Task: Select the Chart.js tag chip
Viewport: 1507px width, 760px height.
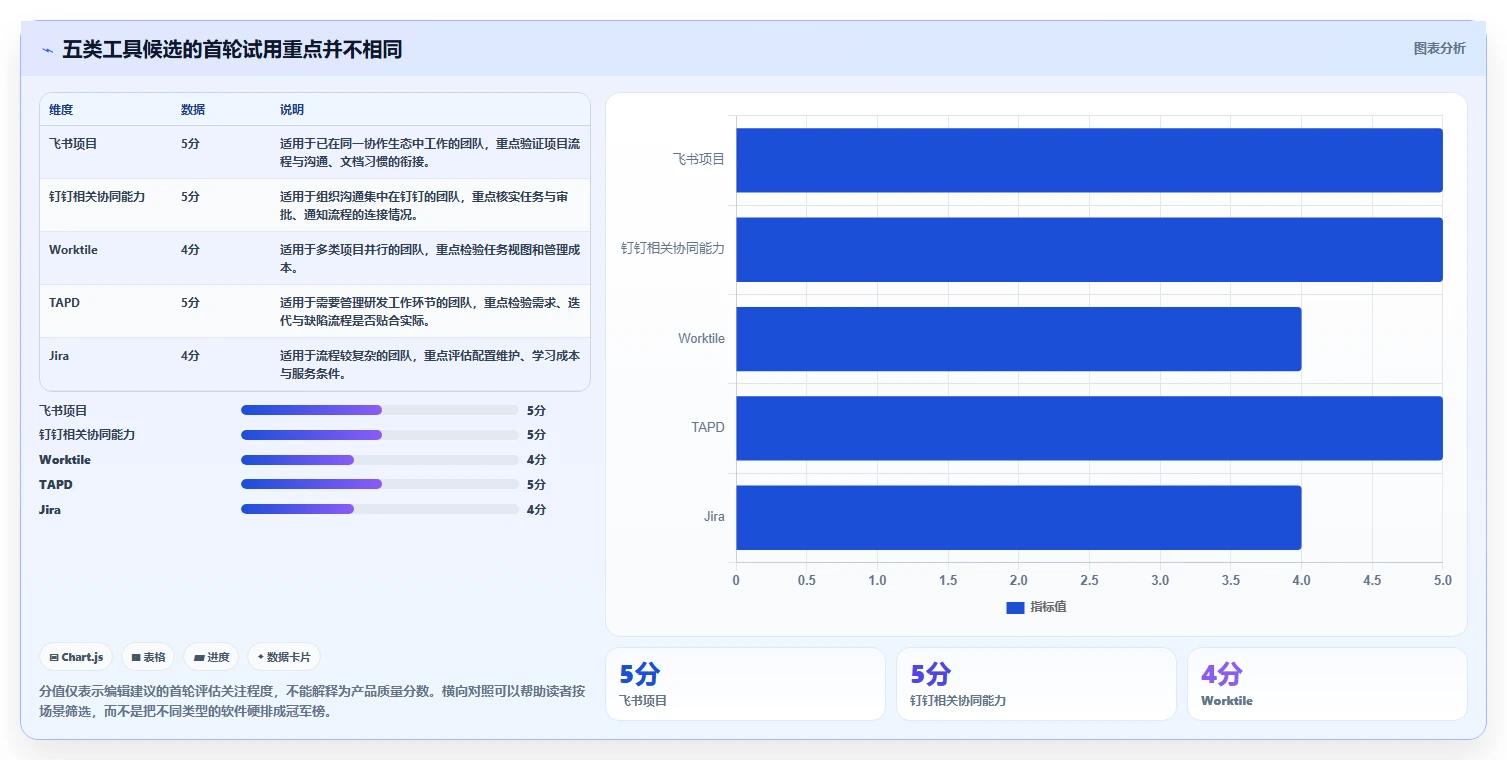Action: pos(77,657)
